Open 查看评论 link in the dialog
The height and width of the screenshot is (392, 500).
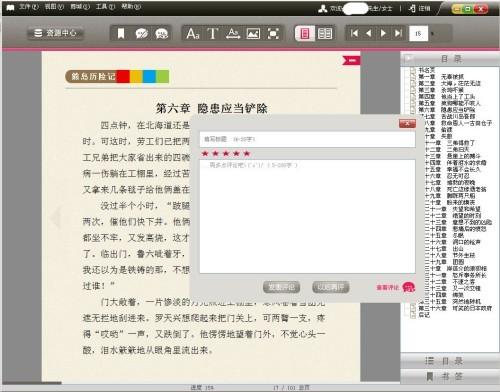point(388,287)
